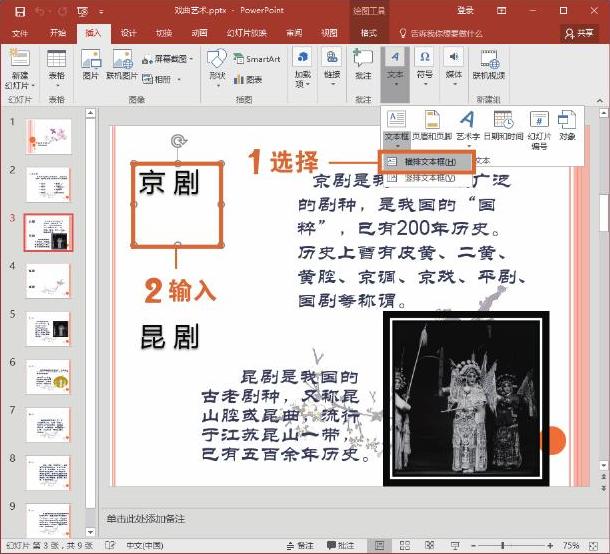Open Online Pictures from the ribbon
The width and height of the screenshot is (610, 554).
[x=123, y=58]
